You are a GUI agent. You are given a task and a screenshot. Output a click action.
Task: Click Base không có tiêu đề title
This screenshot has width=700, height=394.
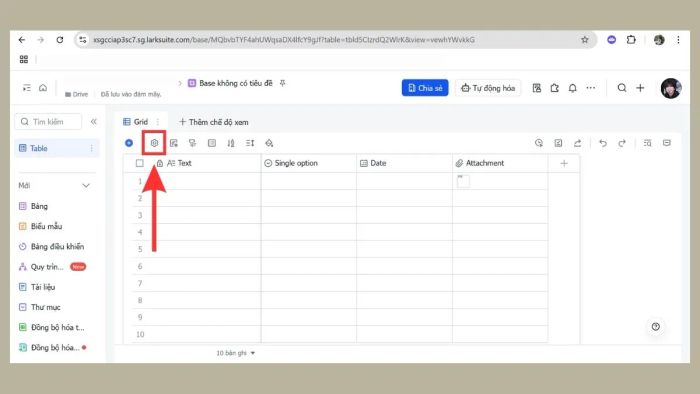pyautogui.click(x=236, y=83)
